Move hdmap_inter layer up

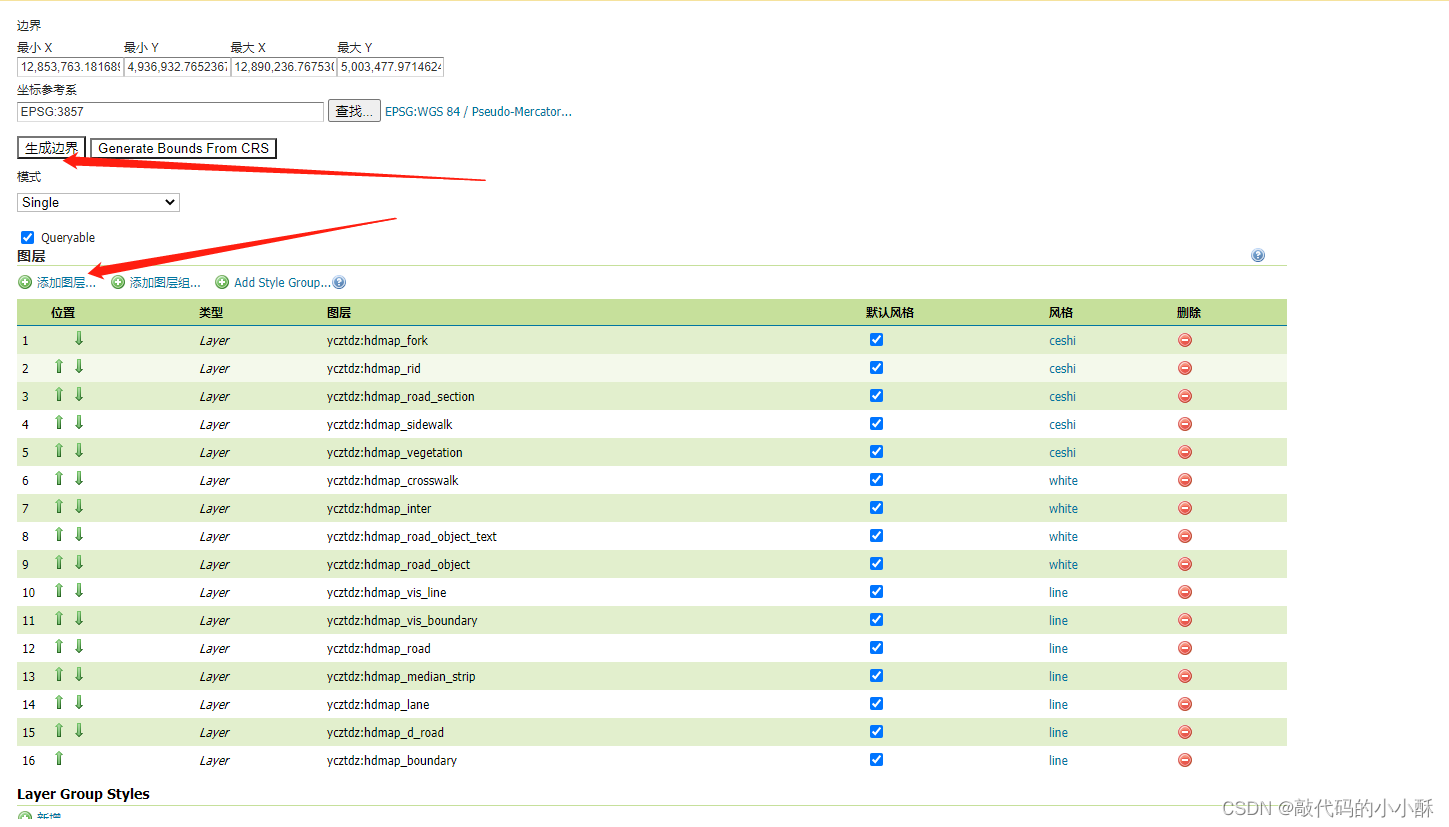(59, 507)
